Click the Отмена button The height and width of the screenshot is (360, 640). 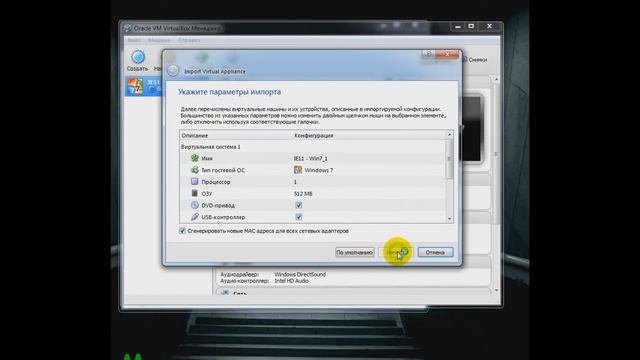(x=435, y=252)
